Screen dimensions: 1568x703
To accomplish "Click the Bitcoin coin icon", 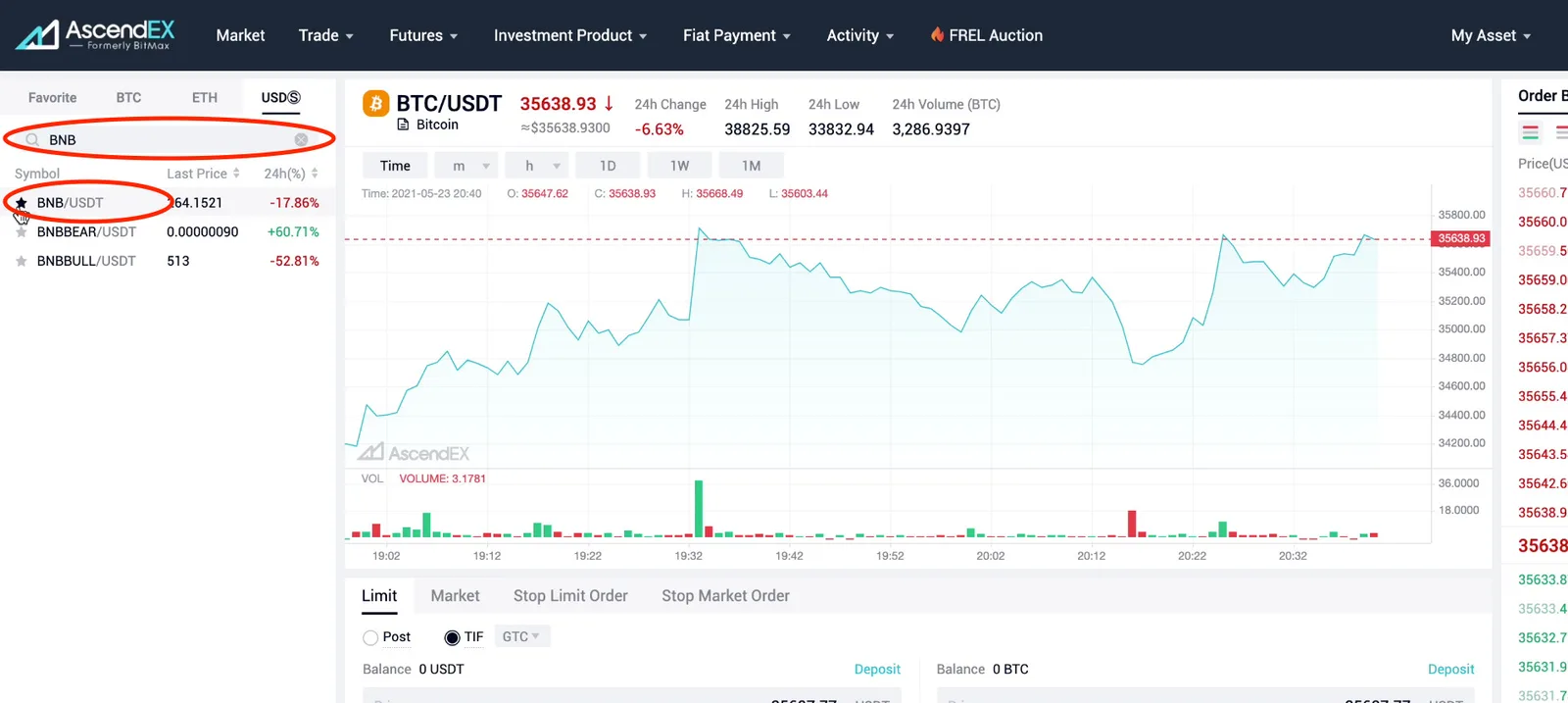I will click(375, 103).
